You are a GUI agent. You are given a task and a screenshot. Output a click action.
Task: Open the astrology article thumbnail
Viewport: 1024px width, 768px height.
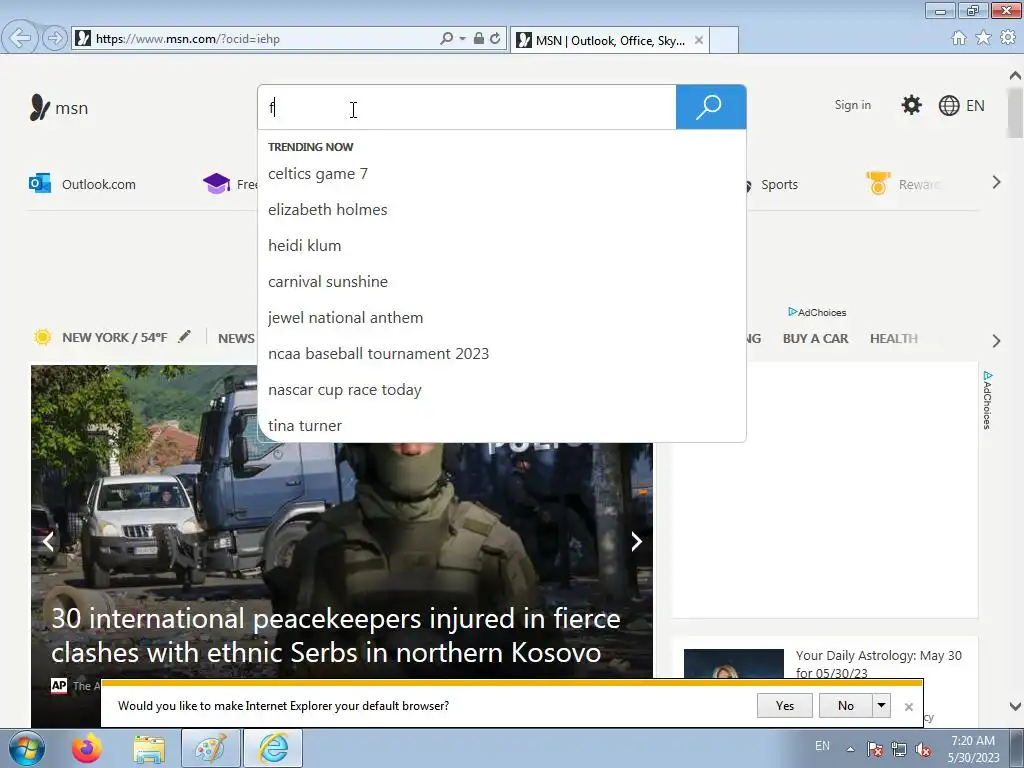[x=733, y=664]
